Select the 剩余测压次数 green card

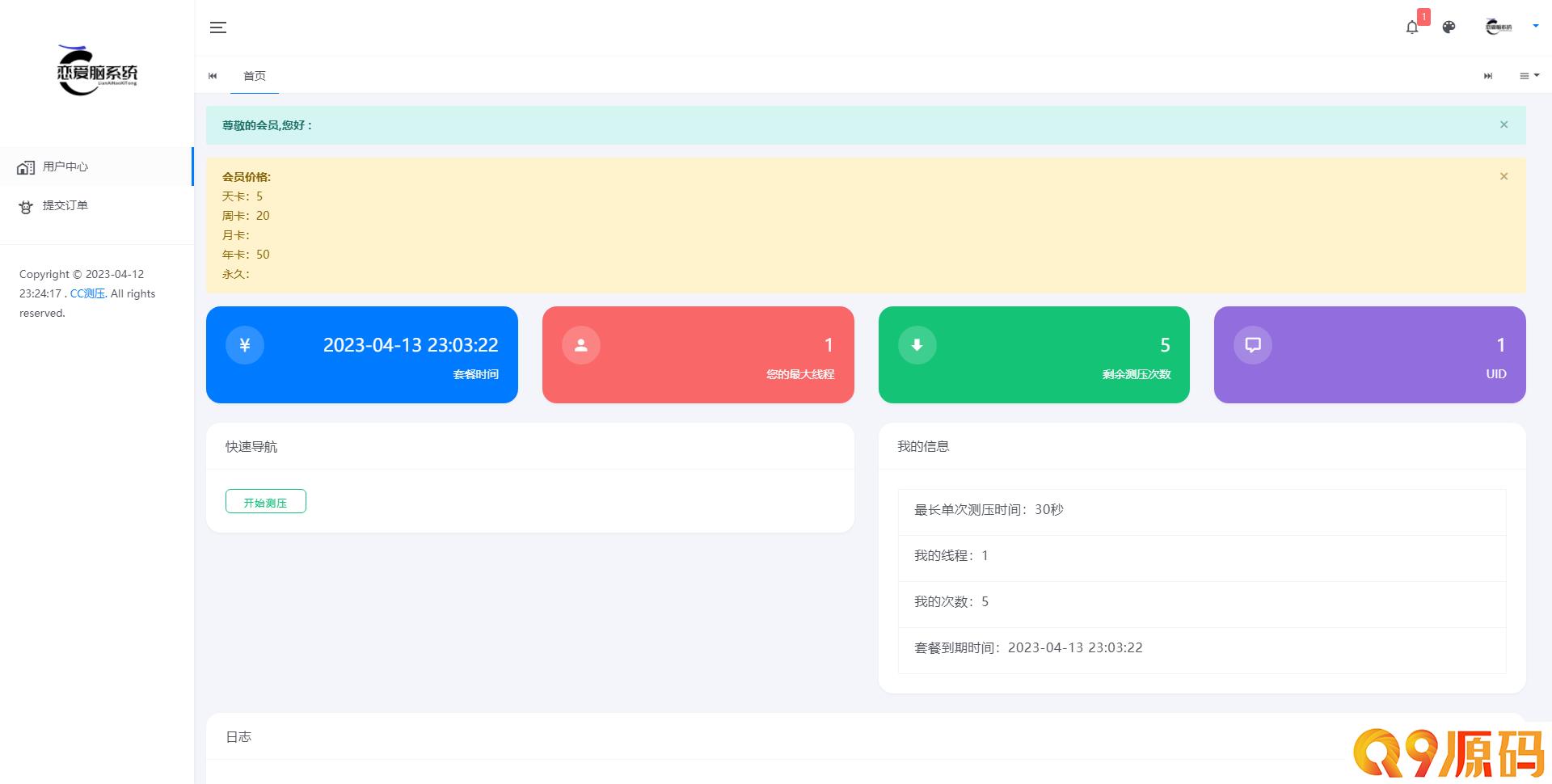(x=1034, y=355)
